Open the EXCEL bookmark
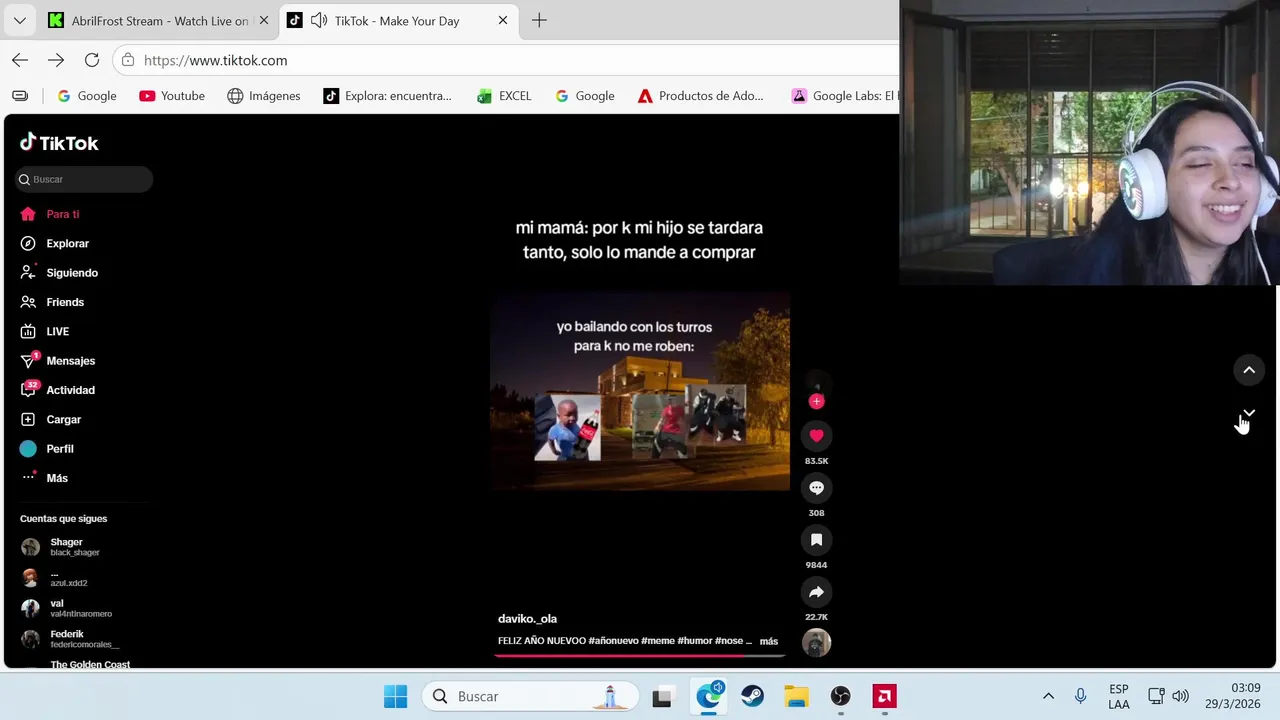Viewport: 1280px width, 720px height. [x=504, y=96]
